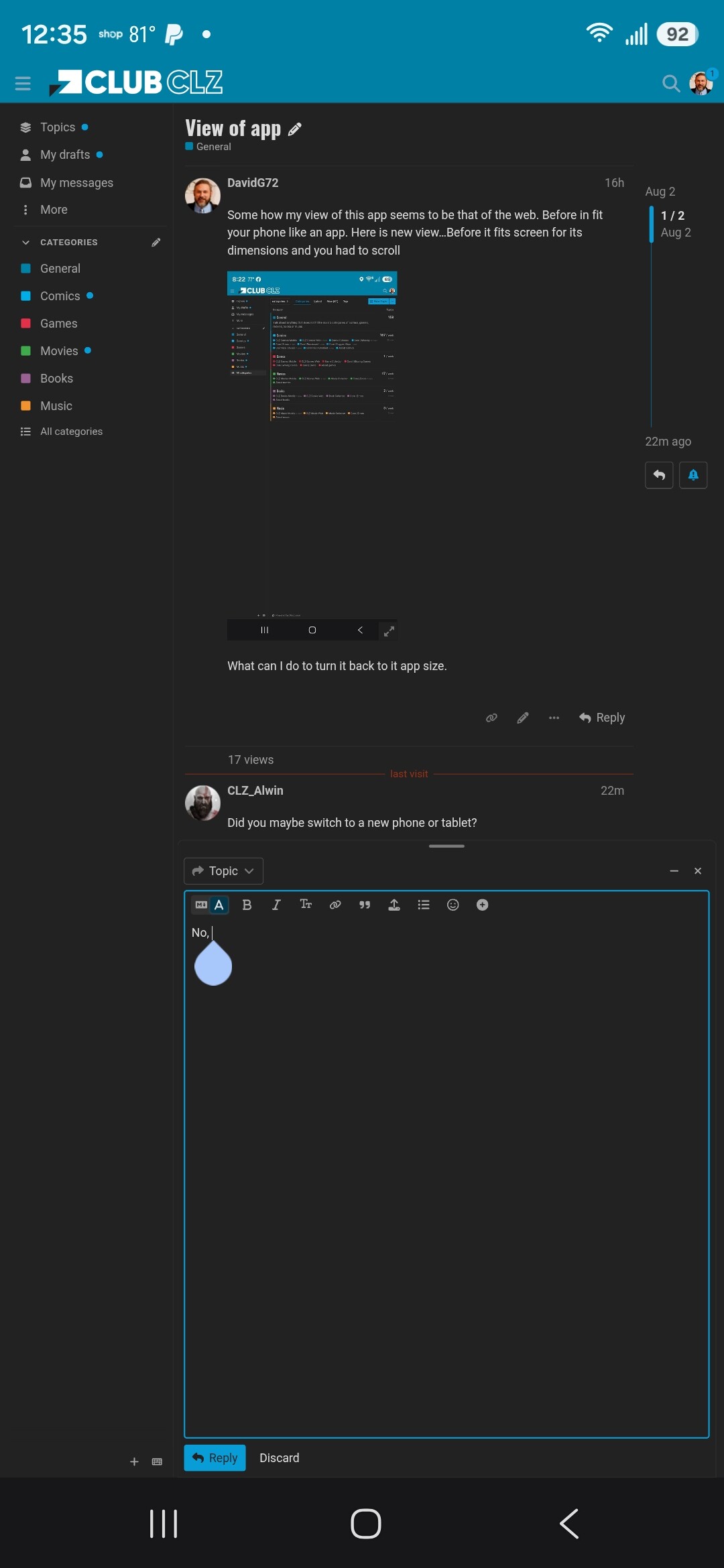724x1568 pixels.
Task: Open keyboard shortcuts icon in sidebar
Action: tap(157, 1461)
